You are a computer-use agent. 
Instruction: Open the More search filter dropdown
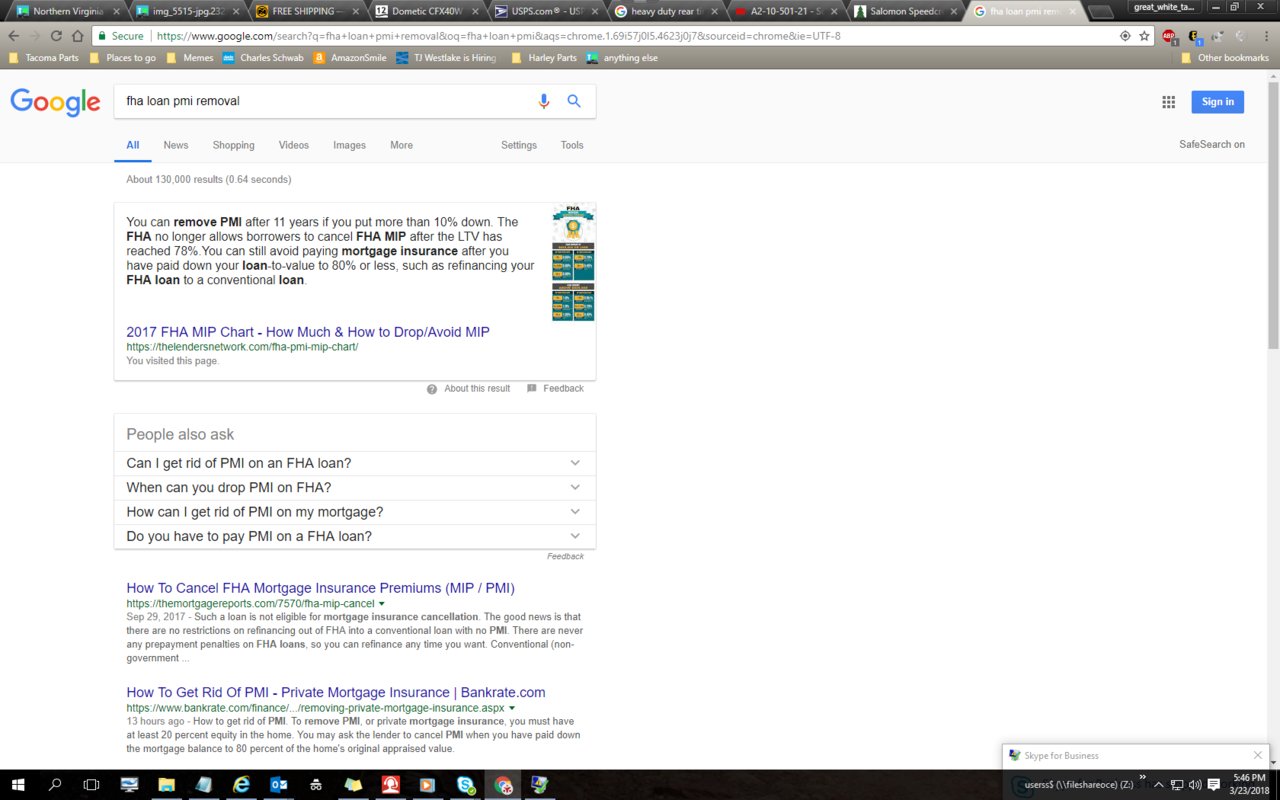(x=401, y=145)
